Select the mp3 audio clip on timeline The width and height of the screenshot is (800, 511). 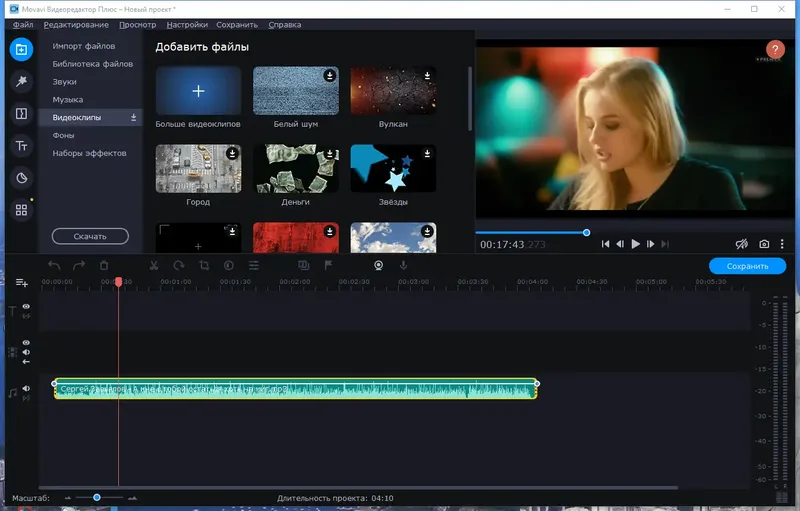295,389
